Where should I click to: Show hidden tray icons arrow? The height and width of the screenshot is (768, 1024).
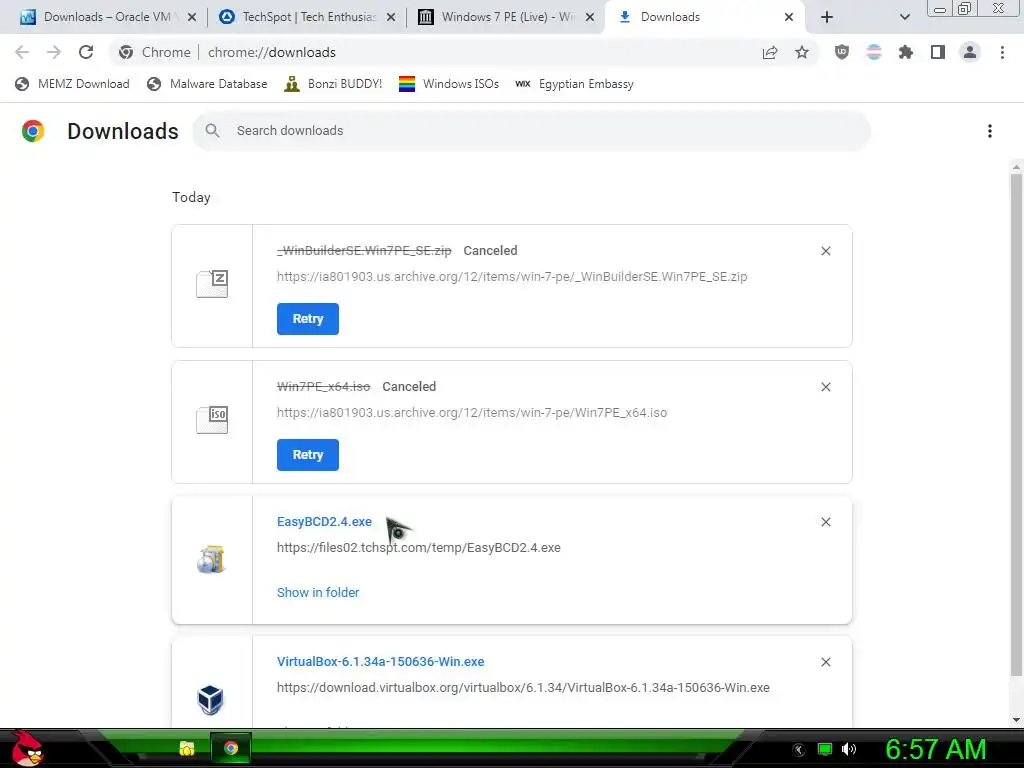(x=799, y=750)
